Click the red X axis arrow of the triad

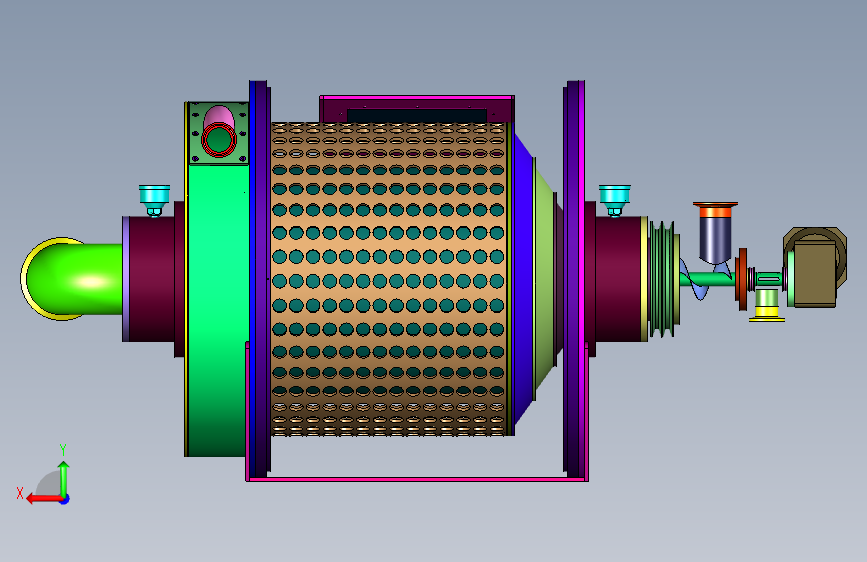[x=44, y=499]
